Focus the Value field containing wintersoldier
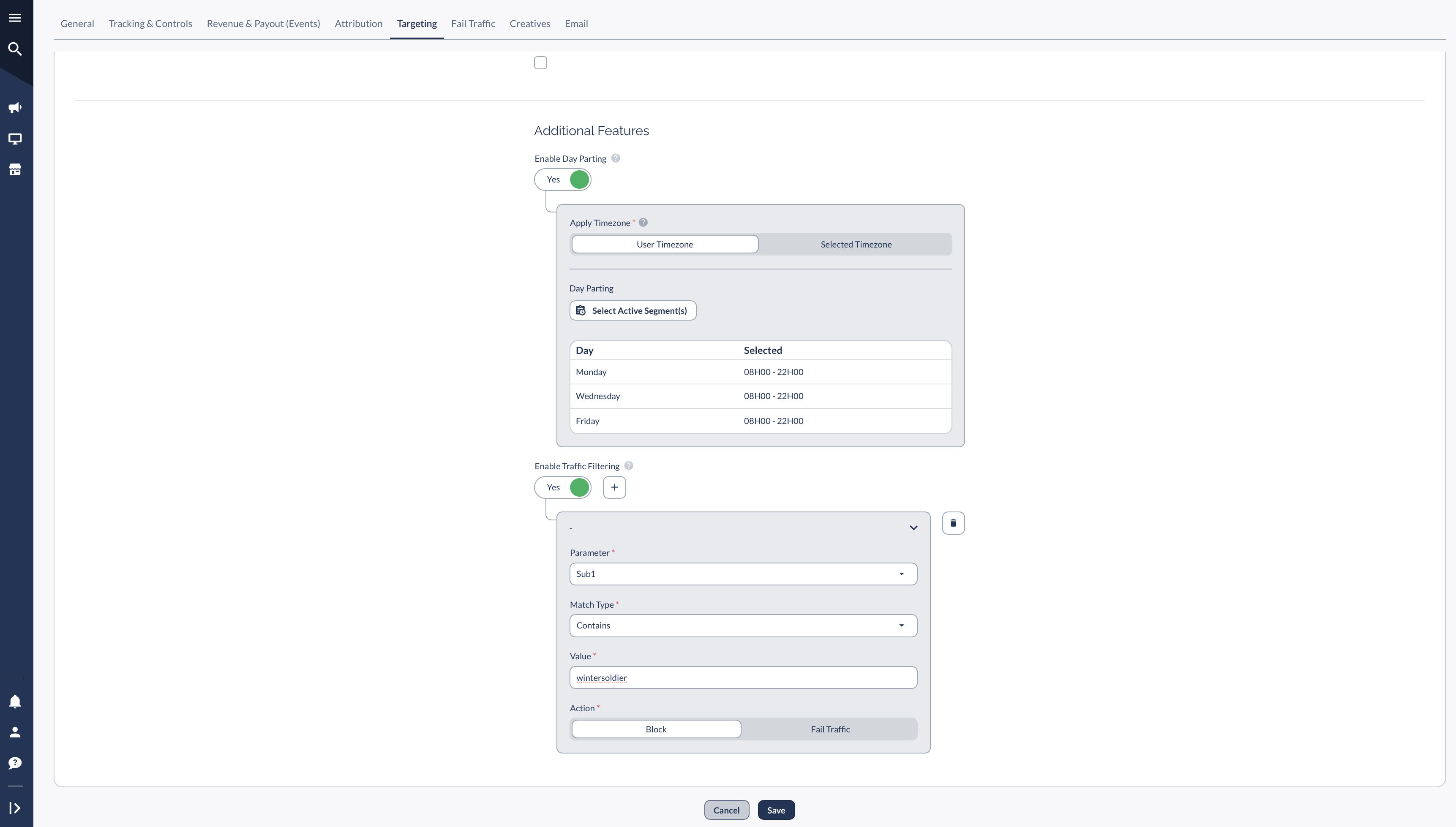The image size is (1456, 827). (x=743, y=677)
